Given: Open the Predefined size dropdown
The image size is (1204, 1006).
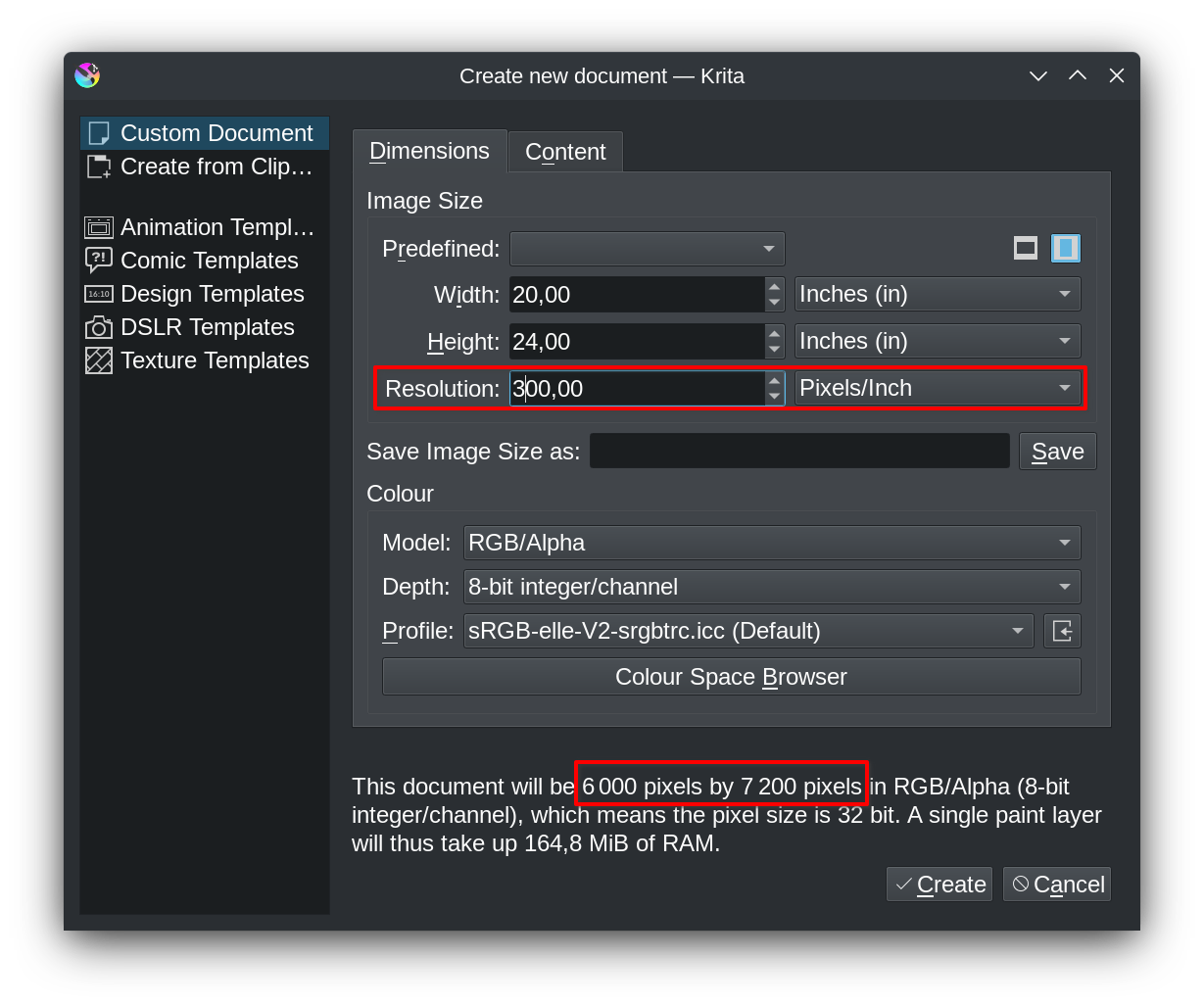Looking at the screenshot, I should [x=647, y=249].
